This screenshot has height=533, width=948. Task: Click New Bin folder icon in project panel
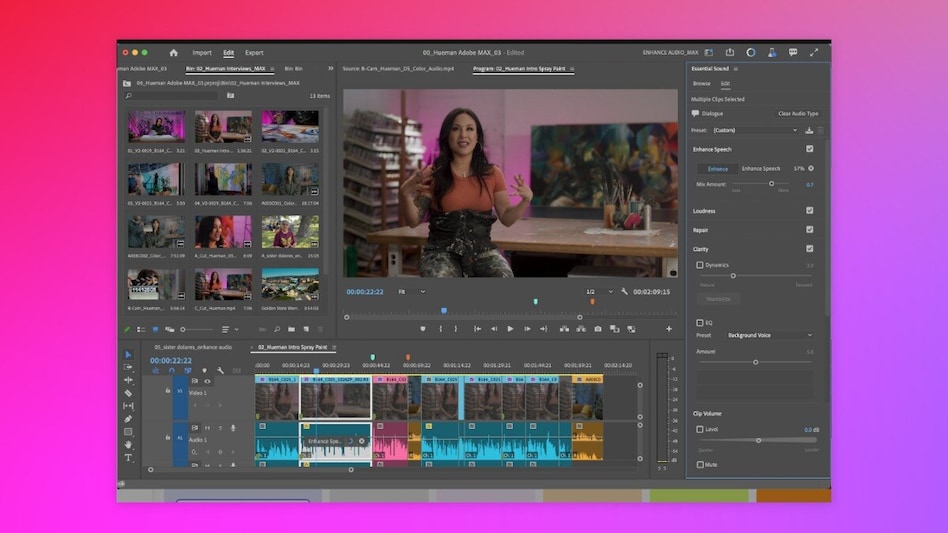click(291, 329)
